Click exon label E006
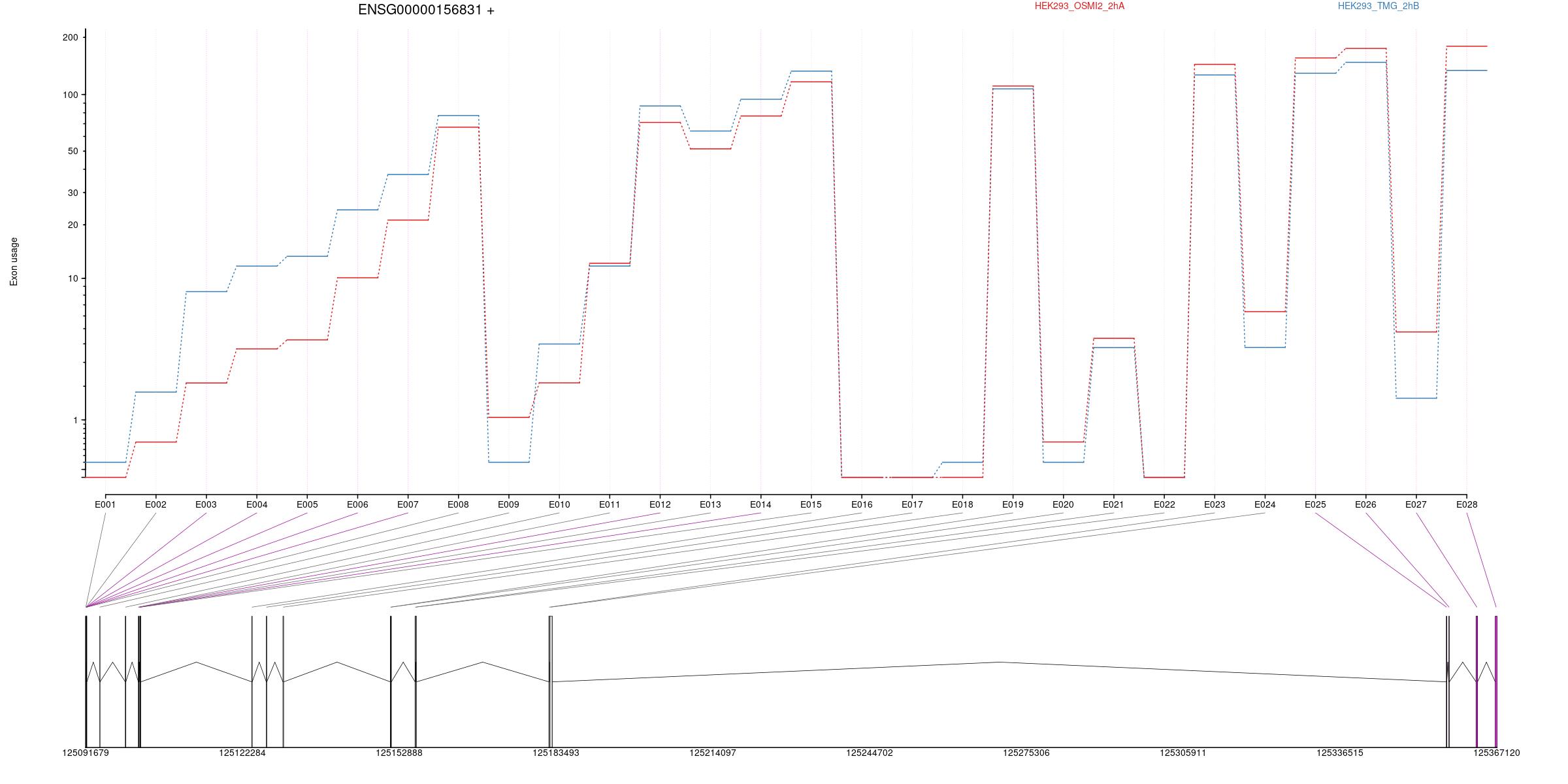The height and width of the screenshot is (784, 1568). pos(357,504)
